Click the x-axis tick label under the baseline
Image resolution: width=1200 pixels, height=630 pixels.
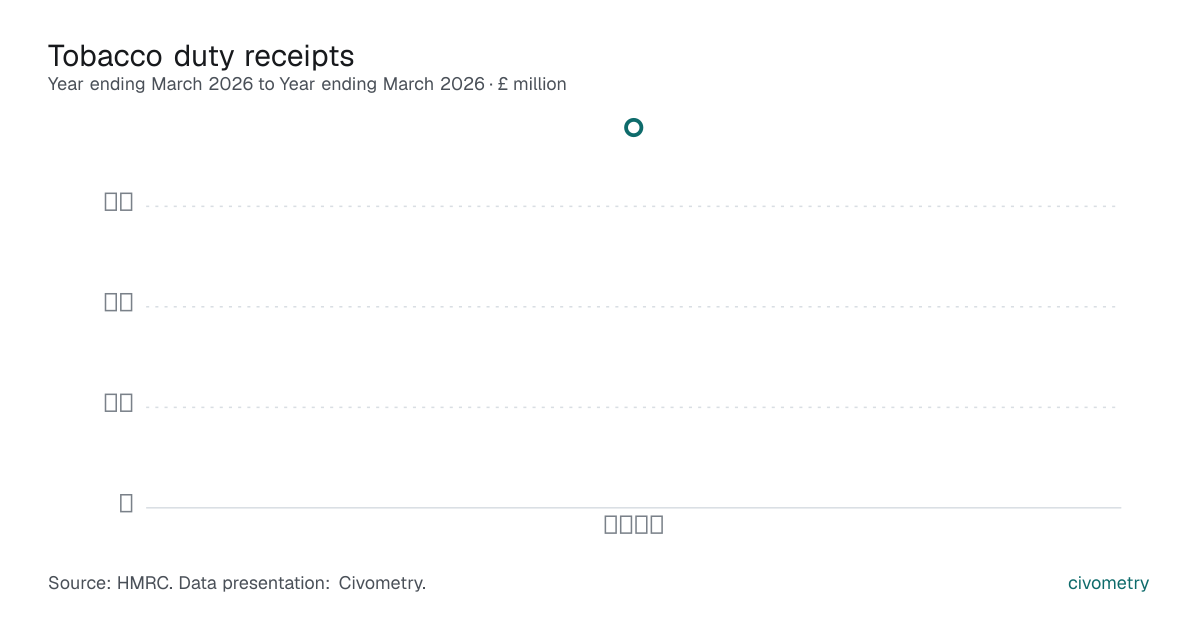coord(634,524)
